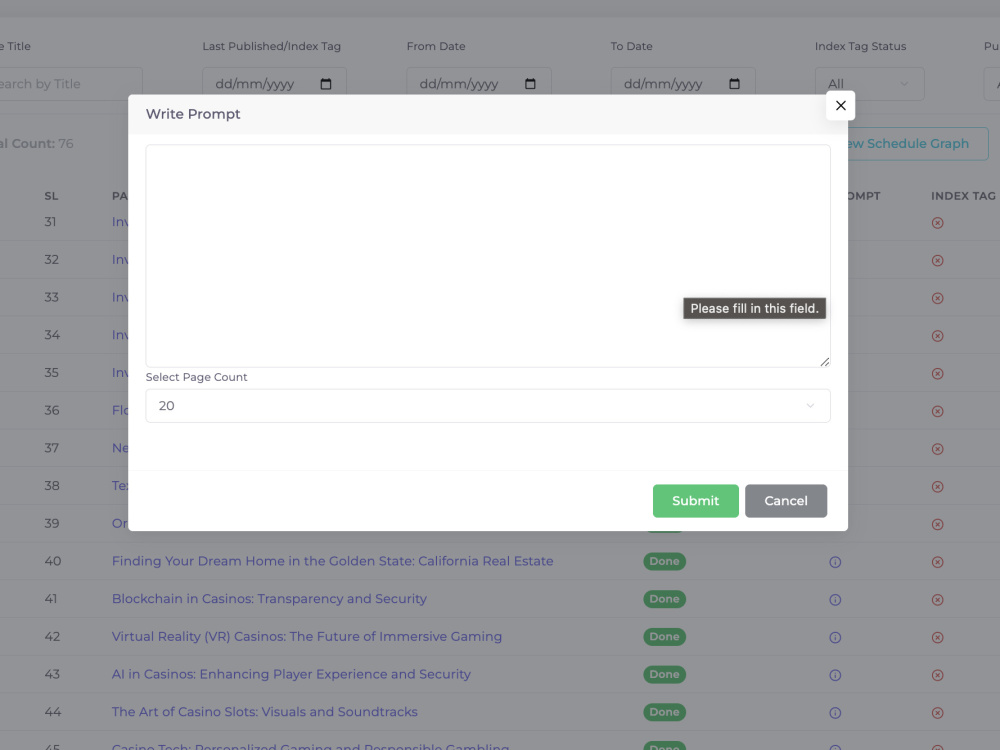Image resolution: width=1000 pixels, height=750 pixels.
Task: Focus the prompt text area
Action: (488, 256)
